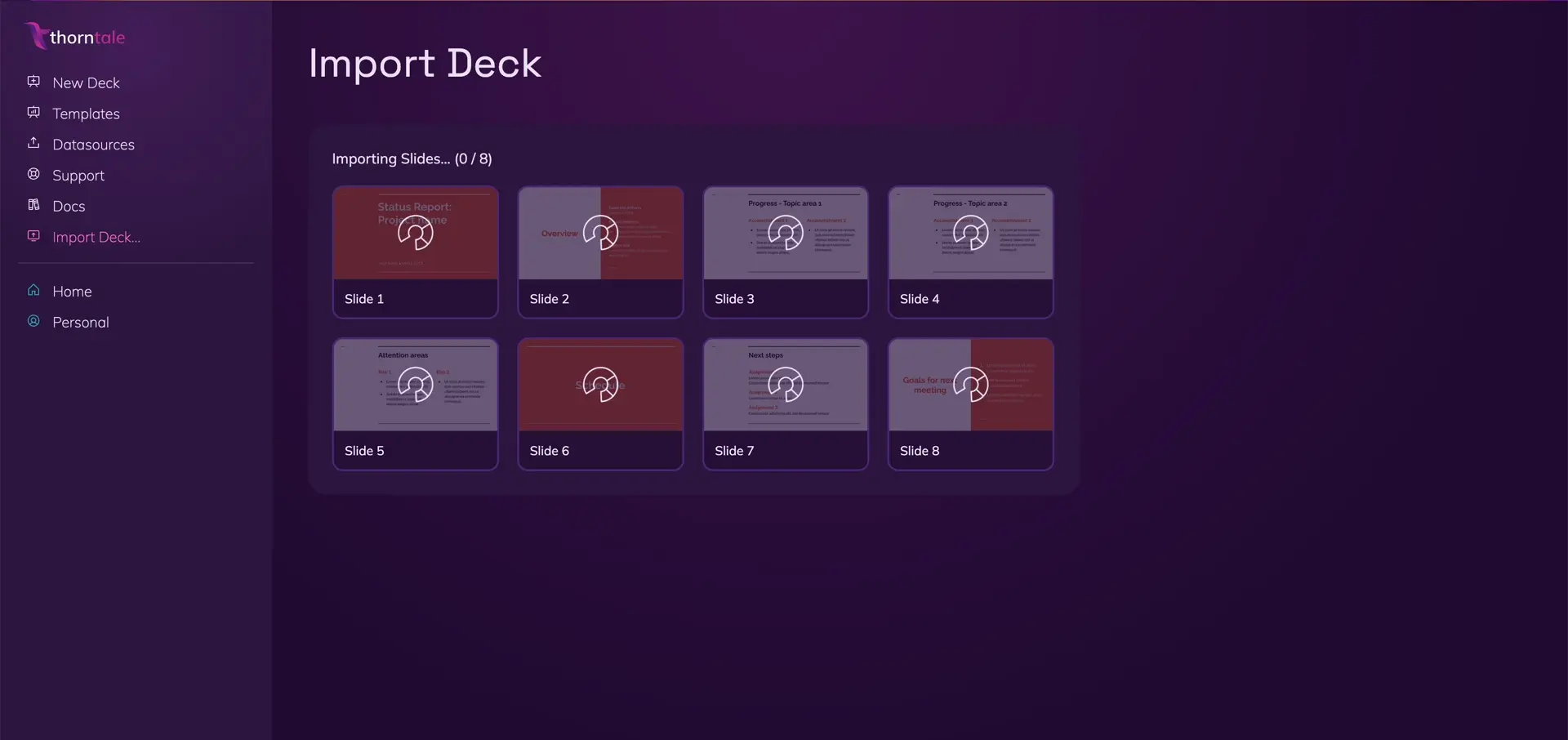Select Import Deck... in the sidebar
This screenshot has width=1568, height=740.
(x=96, y=238)
